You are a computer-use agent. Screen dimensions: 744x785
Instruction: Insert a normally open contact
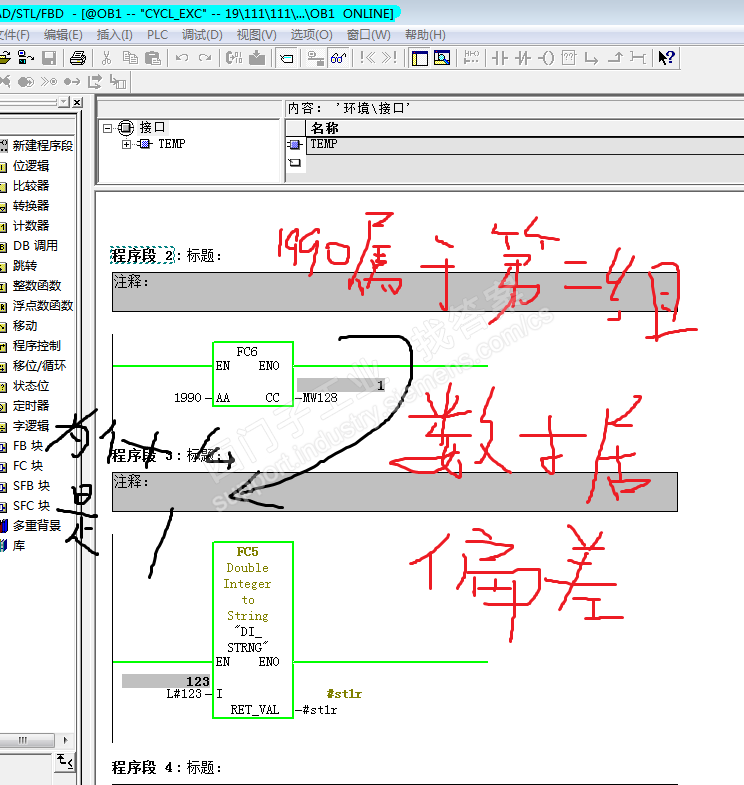click(500, 58)
